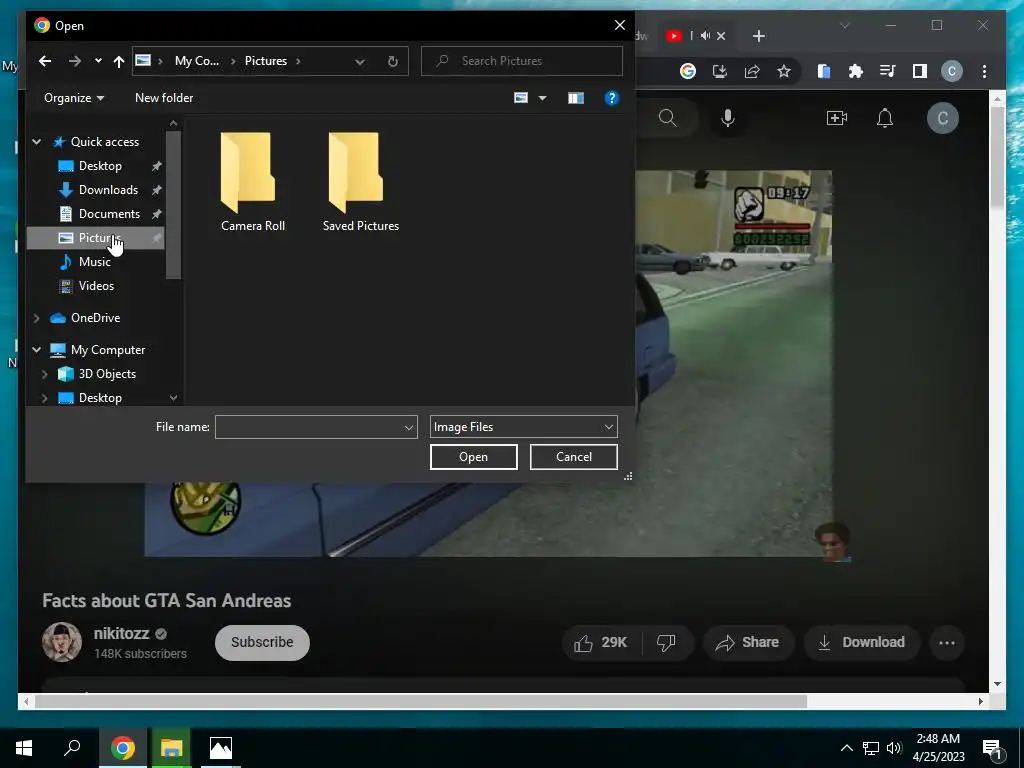Click the File name input box

(308, 427)
